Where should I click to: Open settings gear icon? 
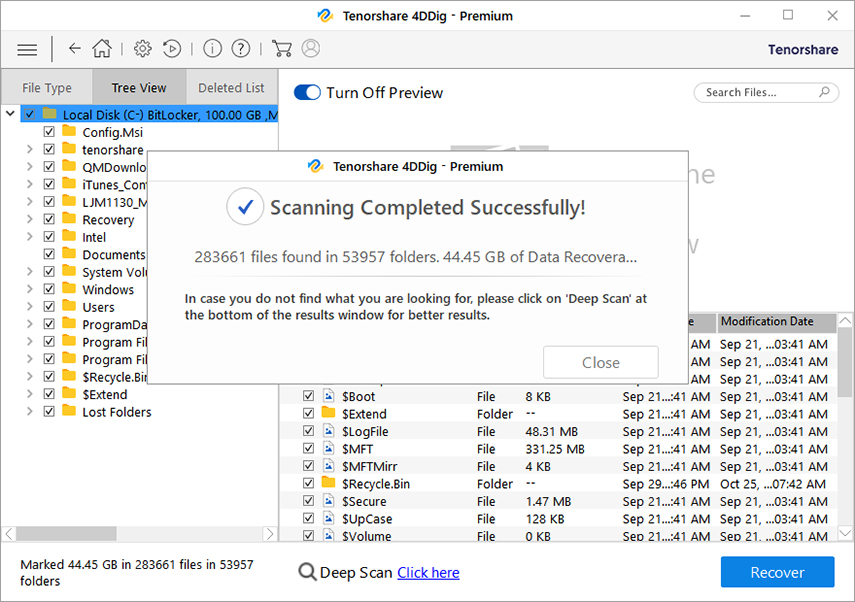click(x=143, y=49)
